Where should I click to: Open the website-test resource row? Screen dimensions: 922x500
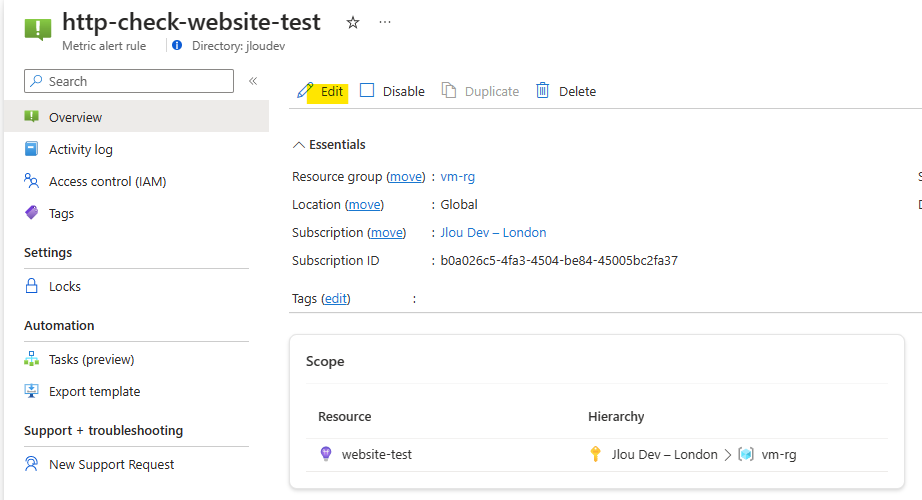pos(596,454)
